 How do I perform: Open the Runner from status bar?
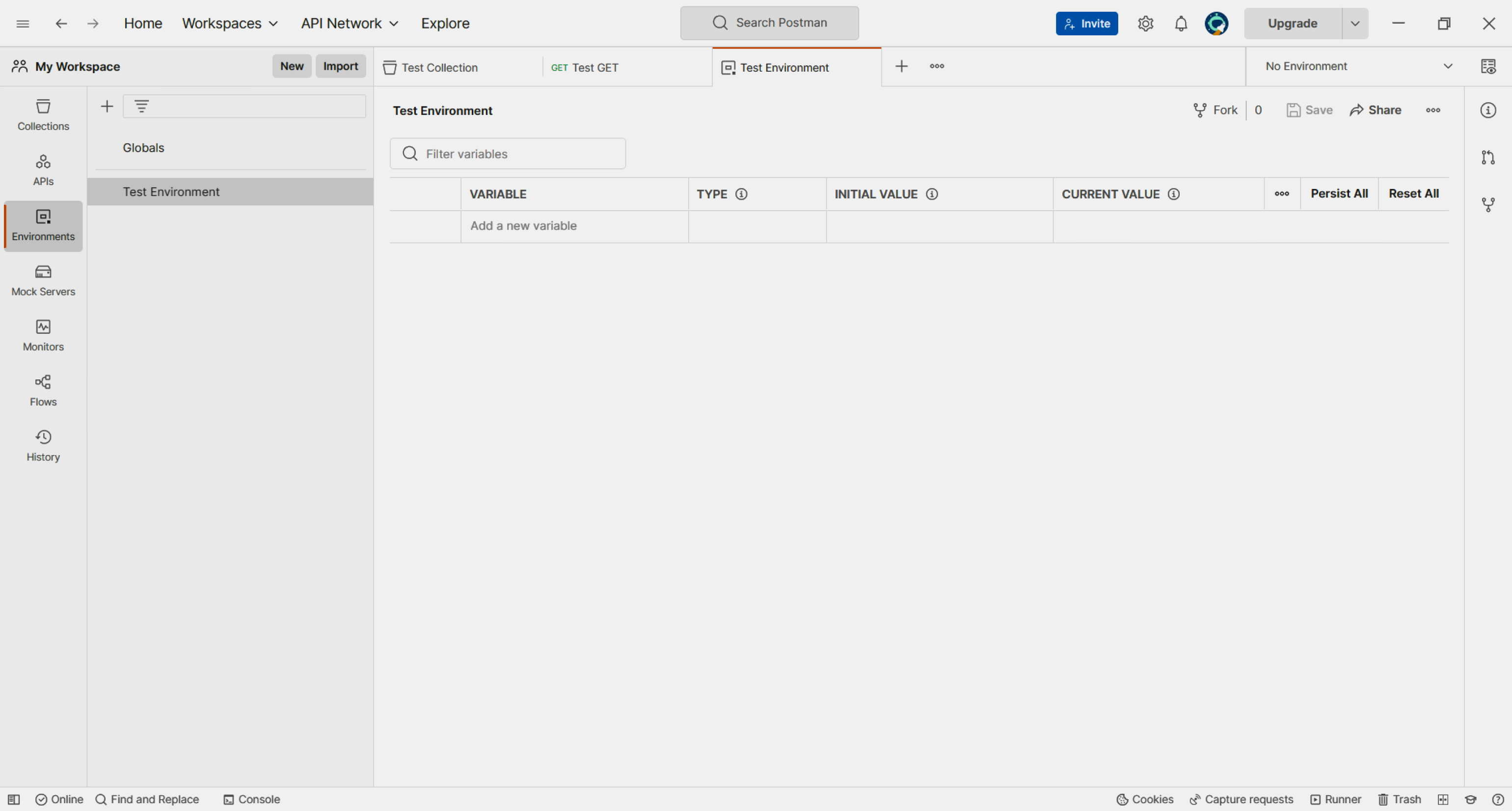point(1335,799)
